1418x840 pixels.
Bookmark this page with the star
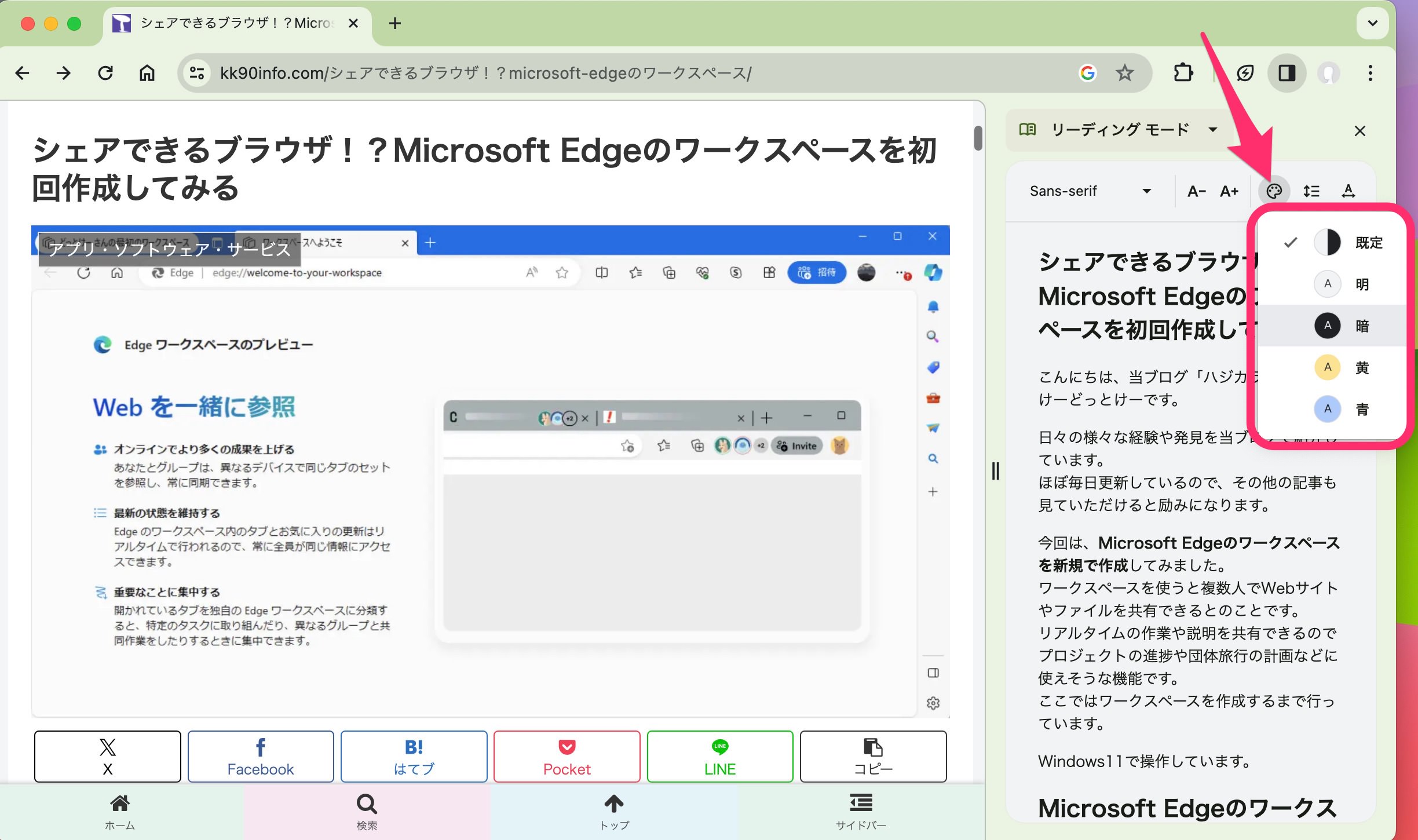(x=1125, y=73)
